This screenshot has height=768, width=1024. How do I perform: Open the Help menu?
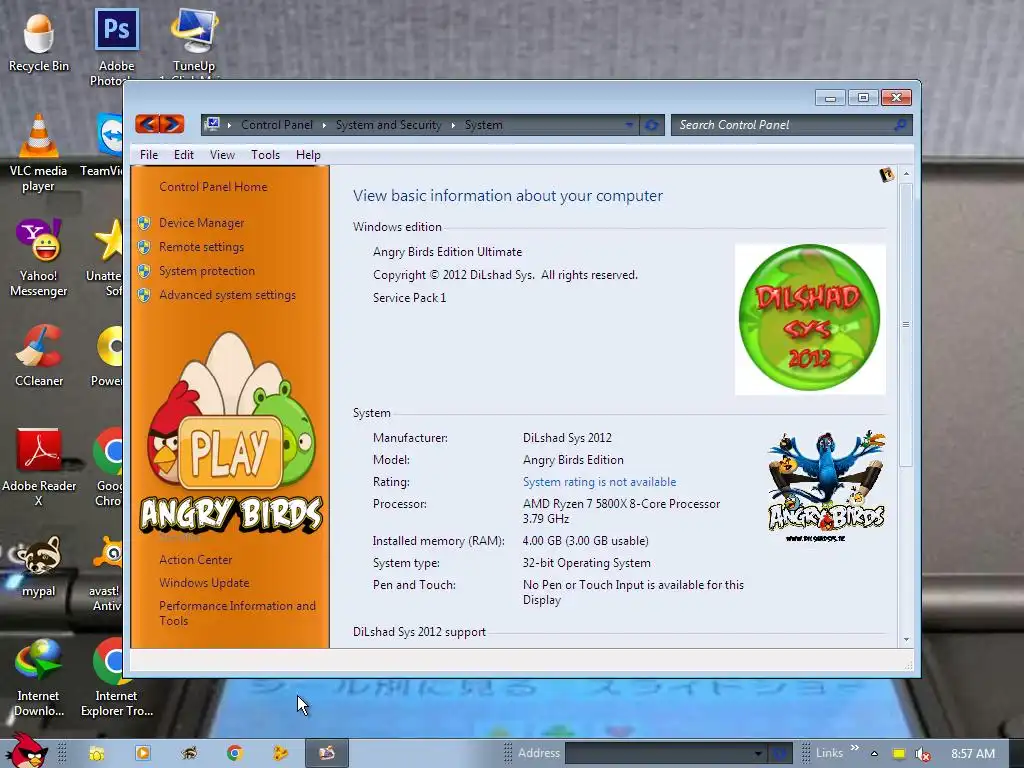tap(308, 155)
